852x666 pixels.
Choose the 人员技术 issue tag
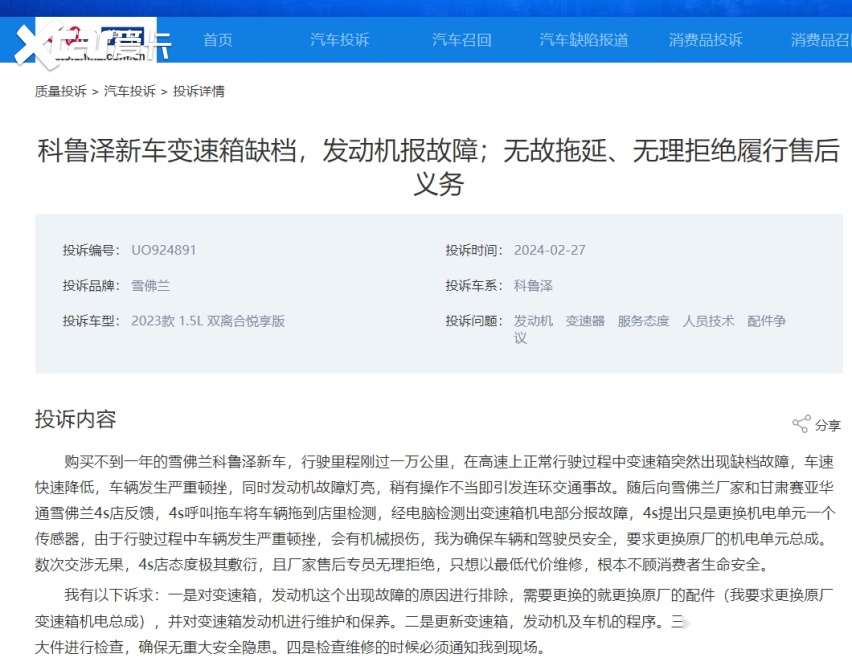click(x=708, y=321)
